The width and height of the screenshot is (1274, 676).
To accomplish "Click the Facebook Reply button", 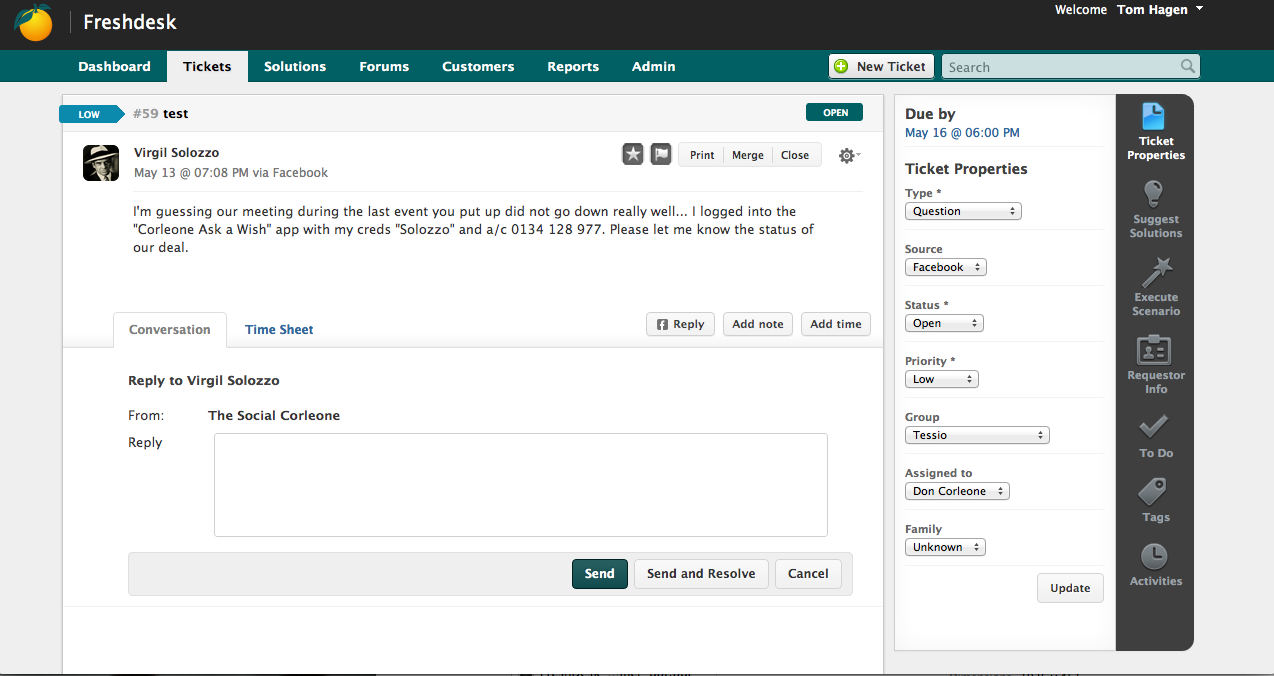I will [680, 324].
